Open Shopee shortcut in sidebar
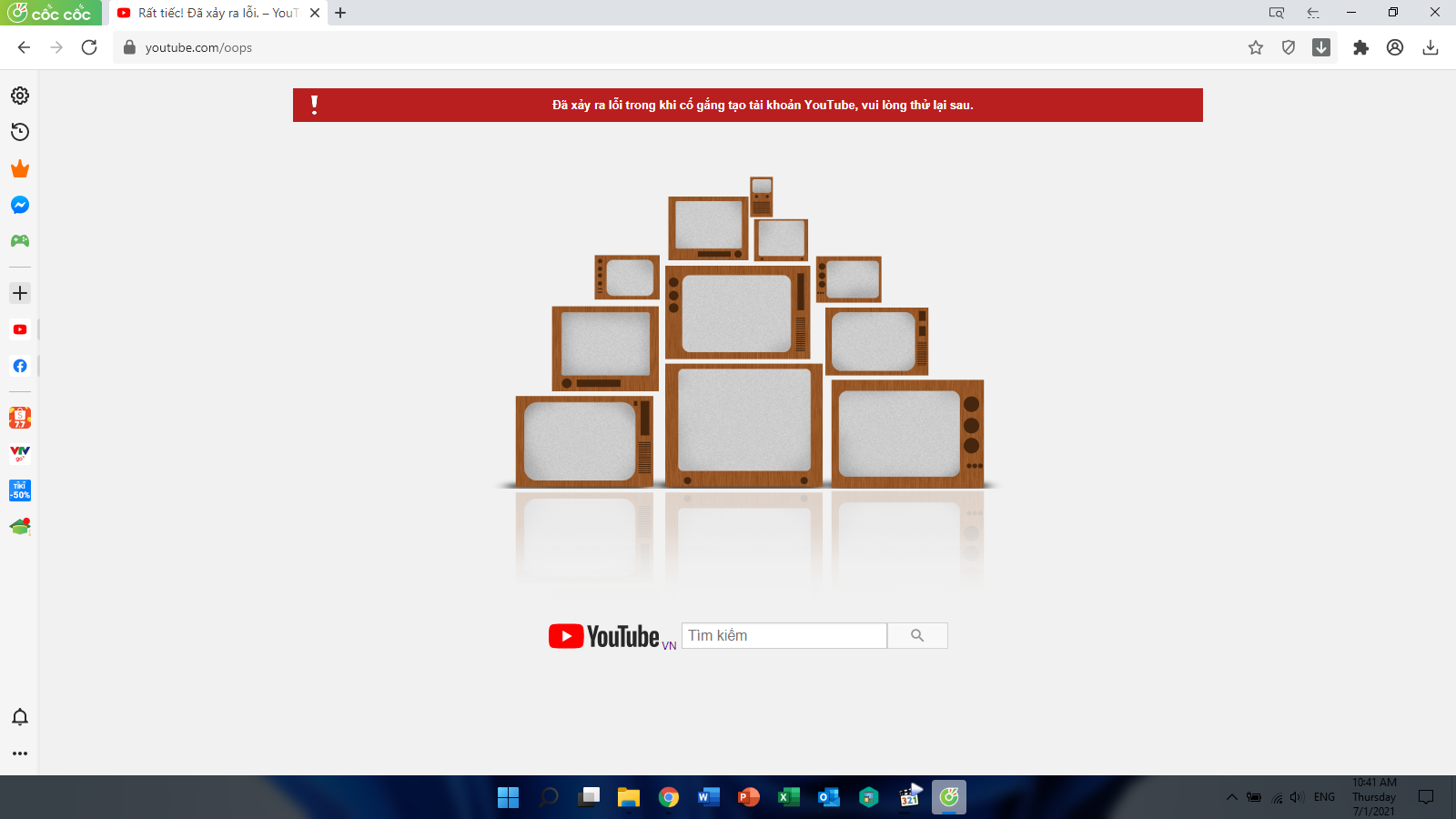 pos(20,418)
